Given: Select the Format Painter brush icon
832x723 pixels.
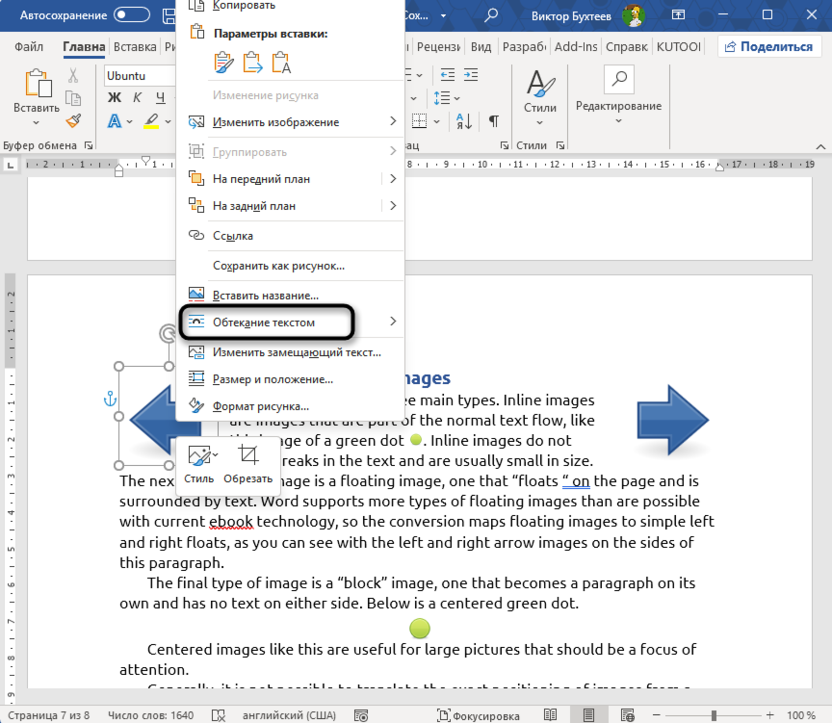Looking at the screenshot, I should pyautogui.click(x=73, y=121).
